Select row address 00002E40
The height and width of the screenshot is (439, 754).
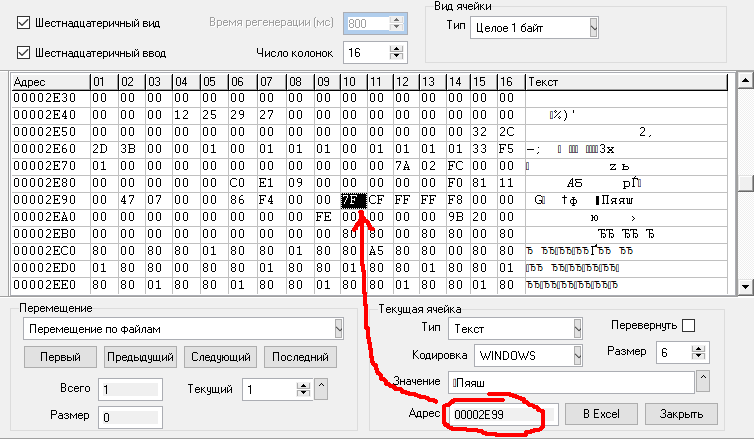point(50,115)
